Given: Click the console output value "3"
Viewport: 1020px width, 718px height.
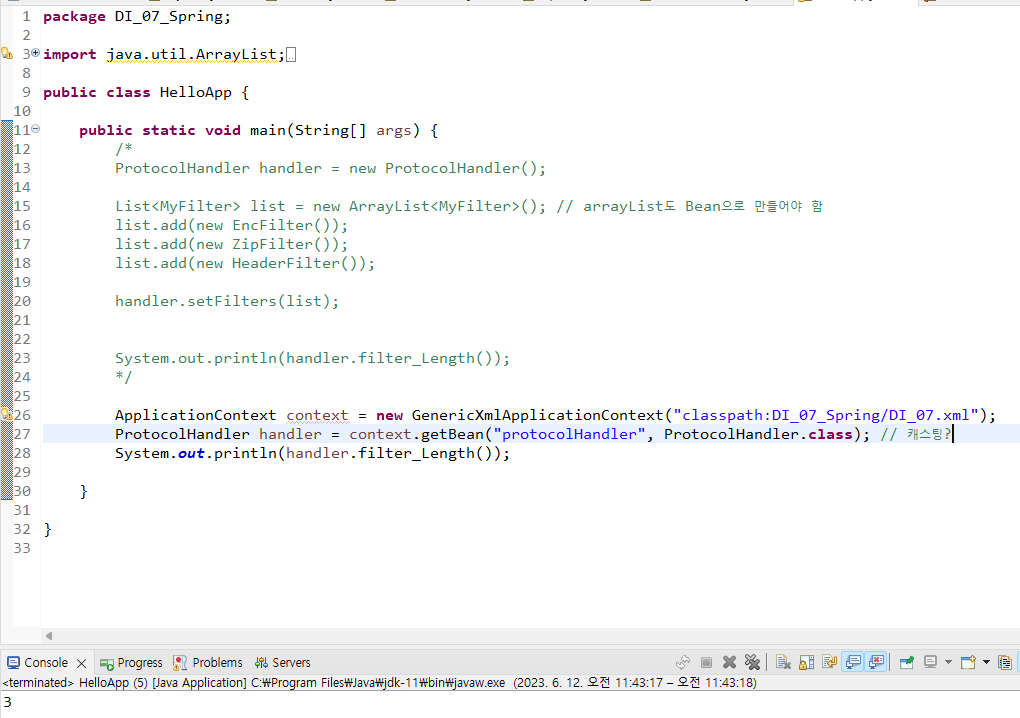Looking at the screenshot, I should (7, 702).
